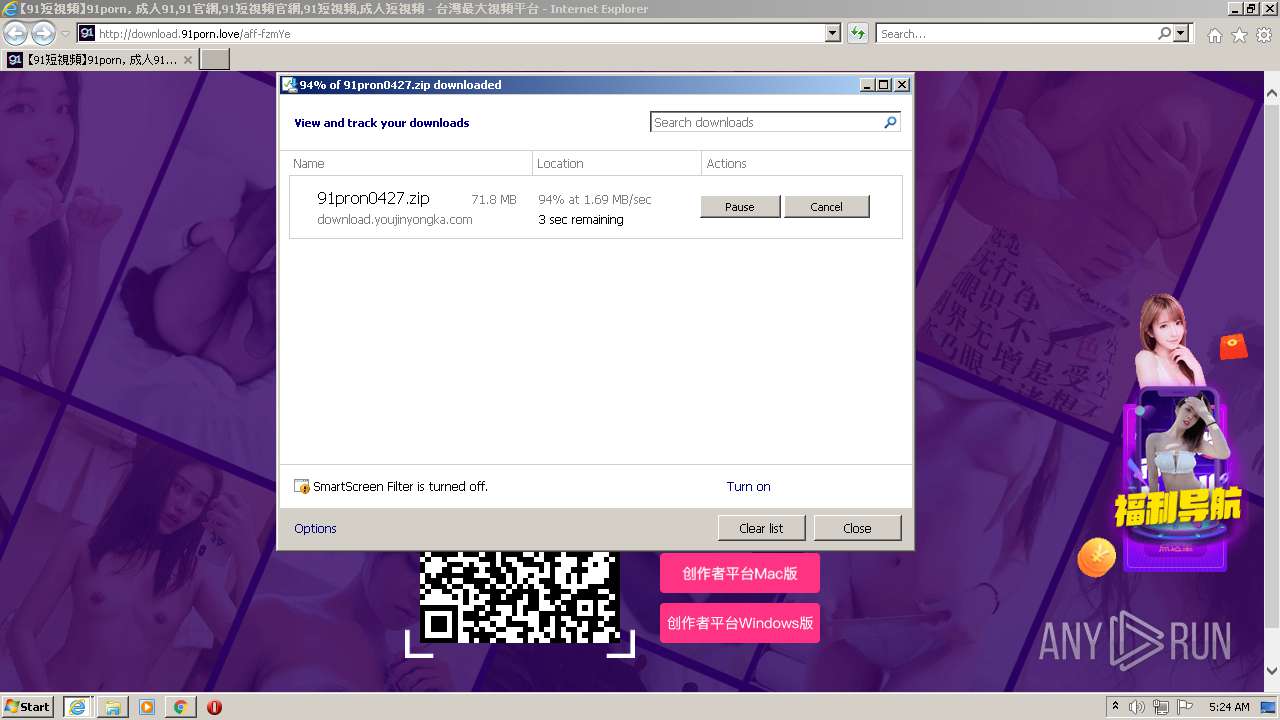
Task: Open the Favorites star icon
Action: (x=1239, y=35)
